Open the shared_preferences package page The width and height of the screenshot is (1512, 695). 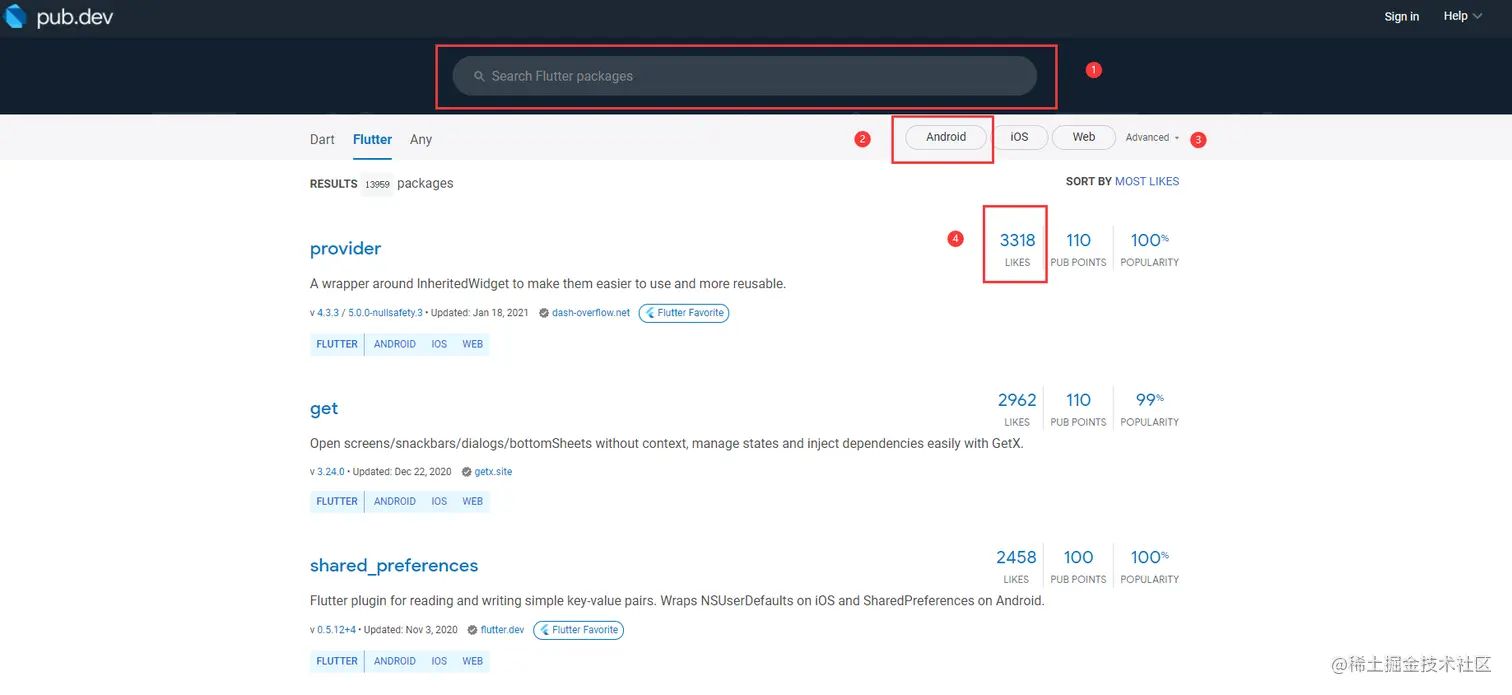(x=394, y=565)
